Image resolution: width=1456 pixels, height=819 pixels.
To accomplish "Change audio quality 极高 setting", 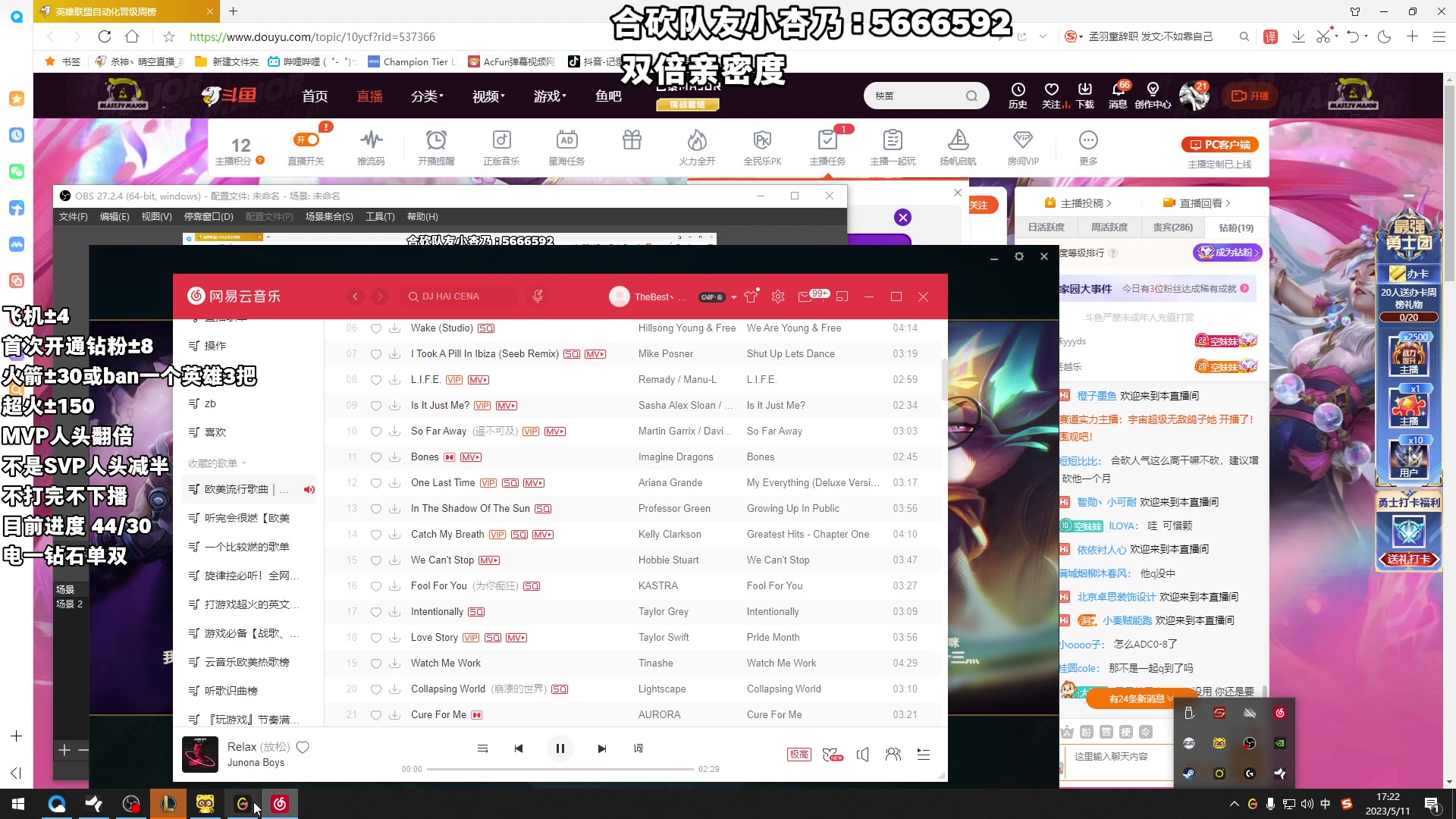I will point(799,754).
